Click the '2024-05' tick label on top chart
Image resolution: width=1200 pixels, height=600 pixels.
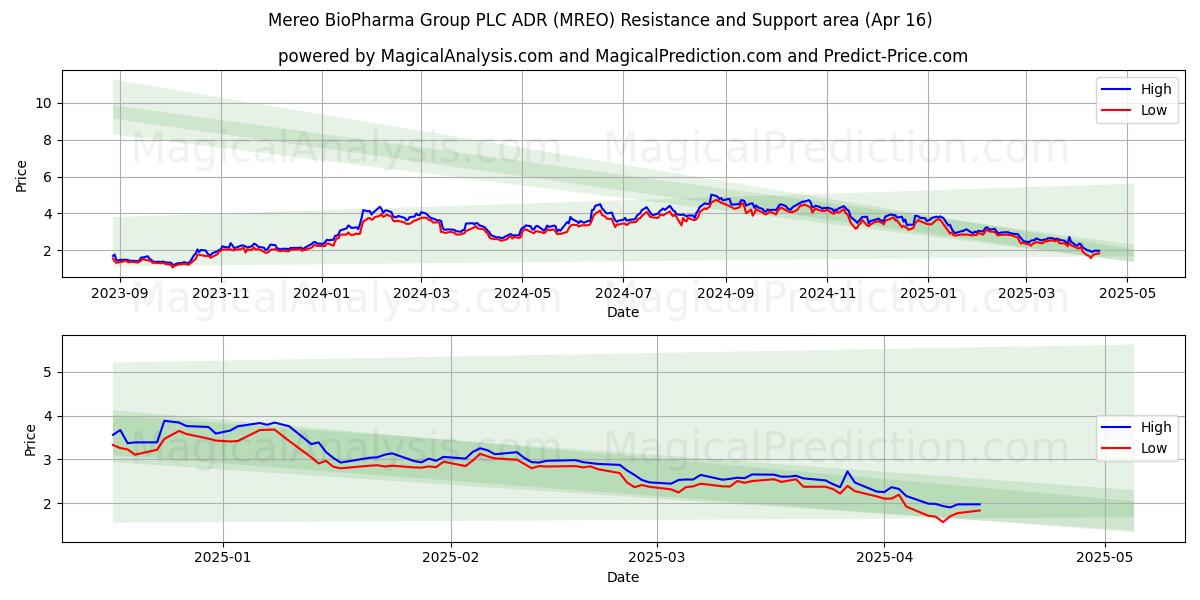coord(521,294)
